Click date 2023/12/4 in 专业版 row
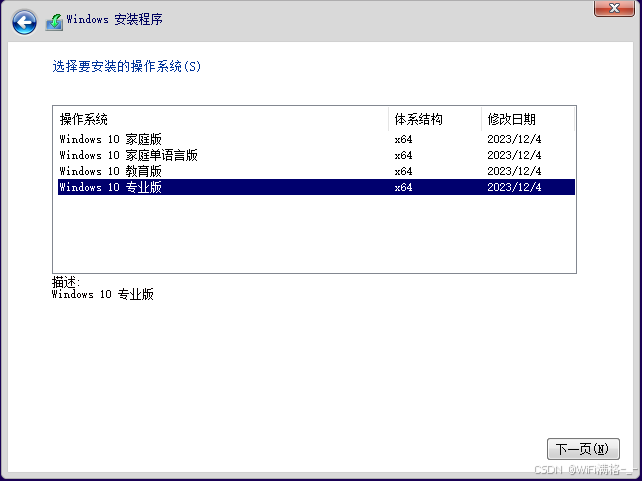Viewport: 642px width, 481px height. (514, 187)
